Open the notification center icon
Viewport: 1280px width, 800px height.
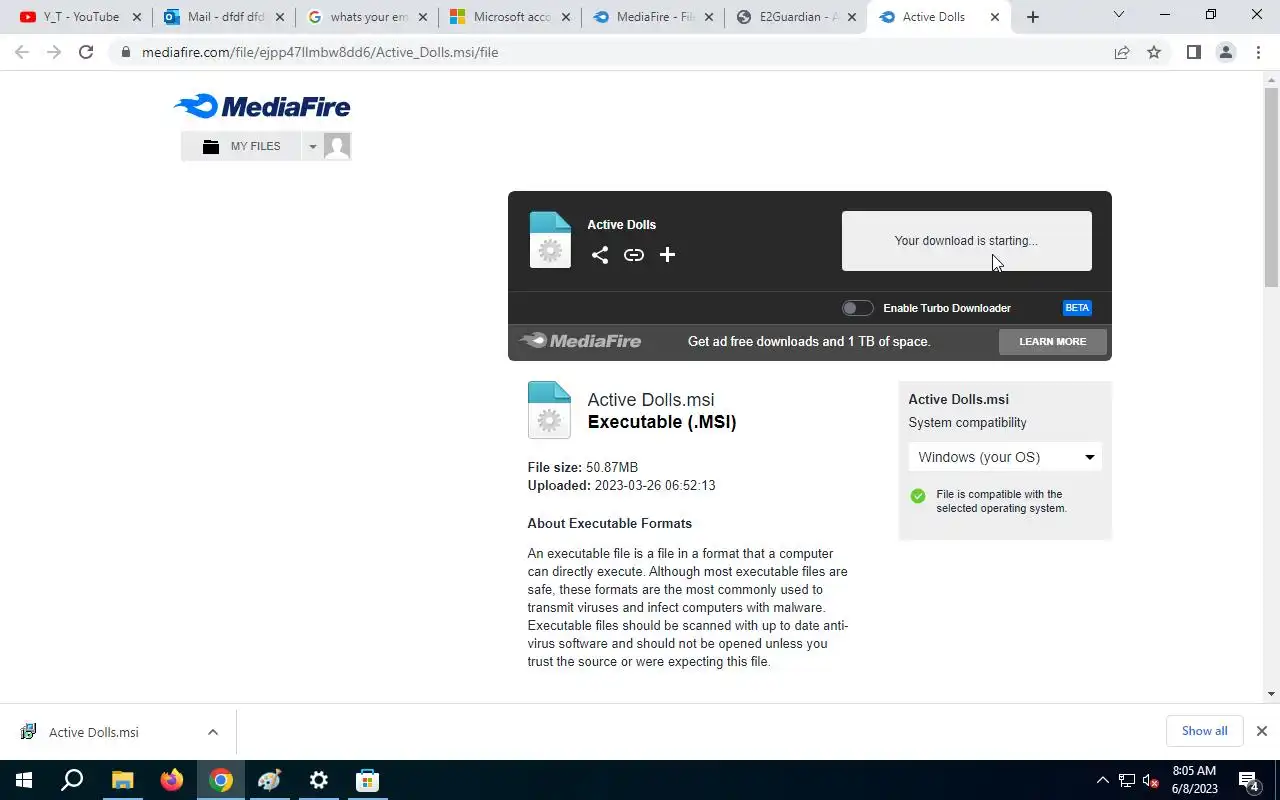(x=1248, y=780)
